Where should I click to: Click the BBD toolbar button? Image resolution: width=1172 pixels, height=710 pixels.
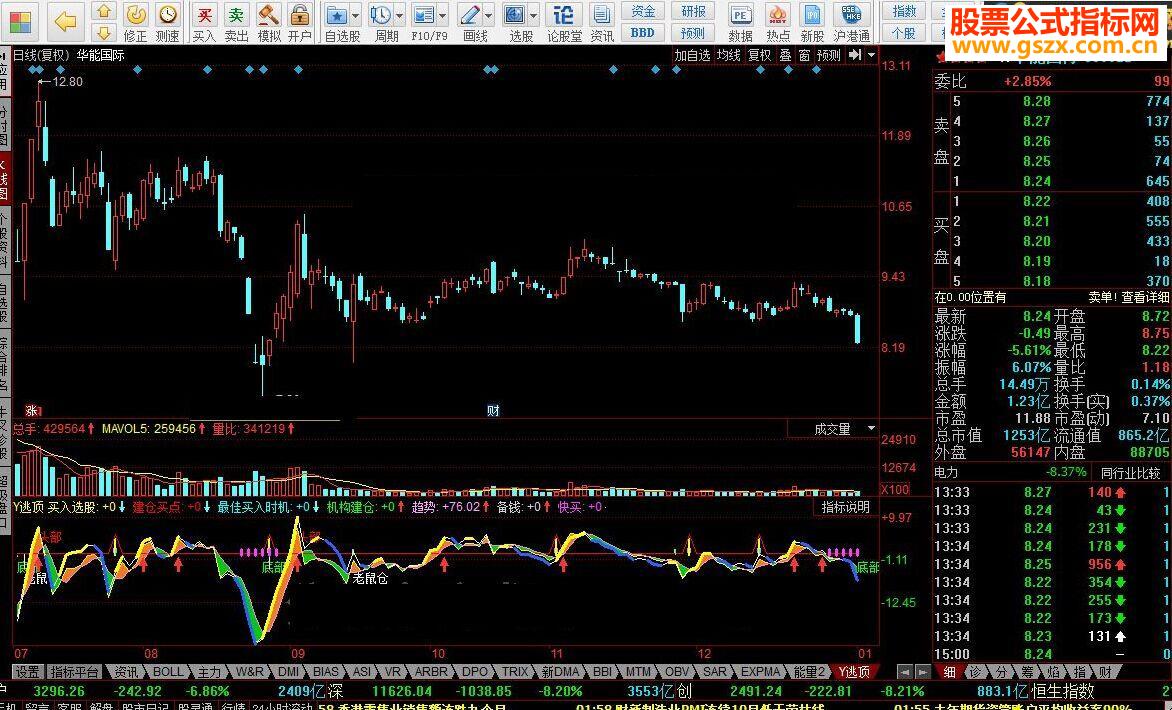coord(643,33)
